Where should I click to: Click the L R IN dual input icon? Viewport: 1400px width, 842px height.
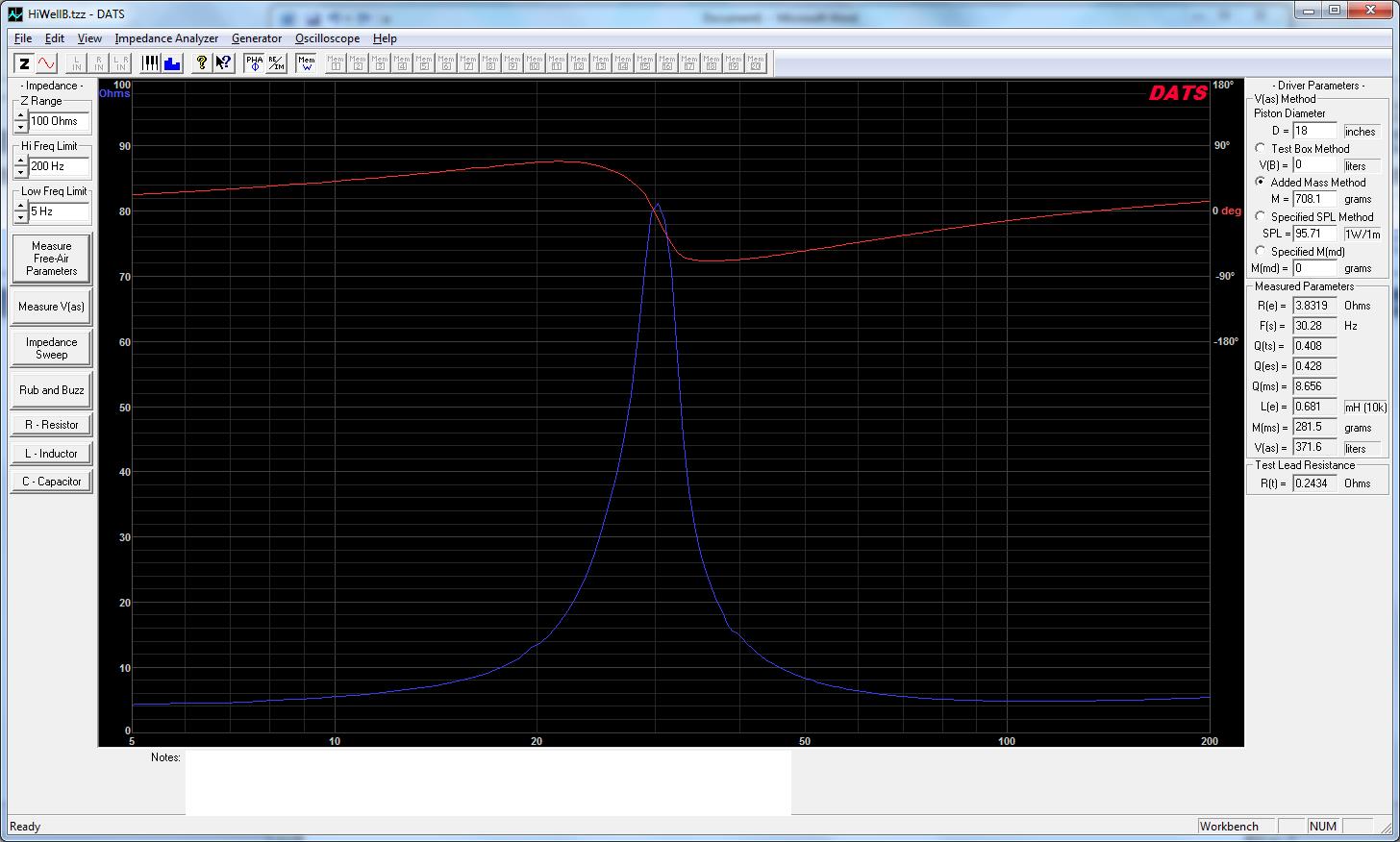(121, 63)
